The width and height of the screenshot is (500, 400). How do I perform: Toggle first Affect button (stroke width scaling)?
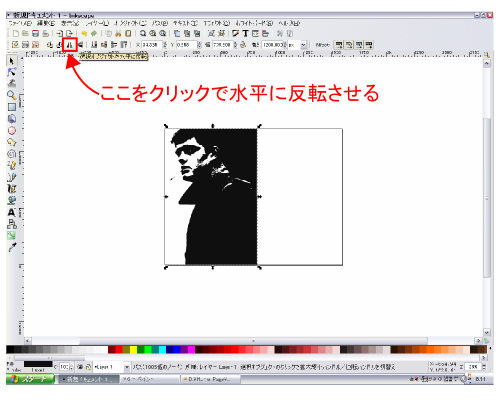coord(339,45)
